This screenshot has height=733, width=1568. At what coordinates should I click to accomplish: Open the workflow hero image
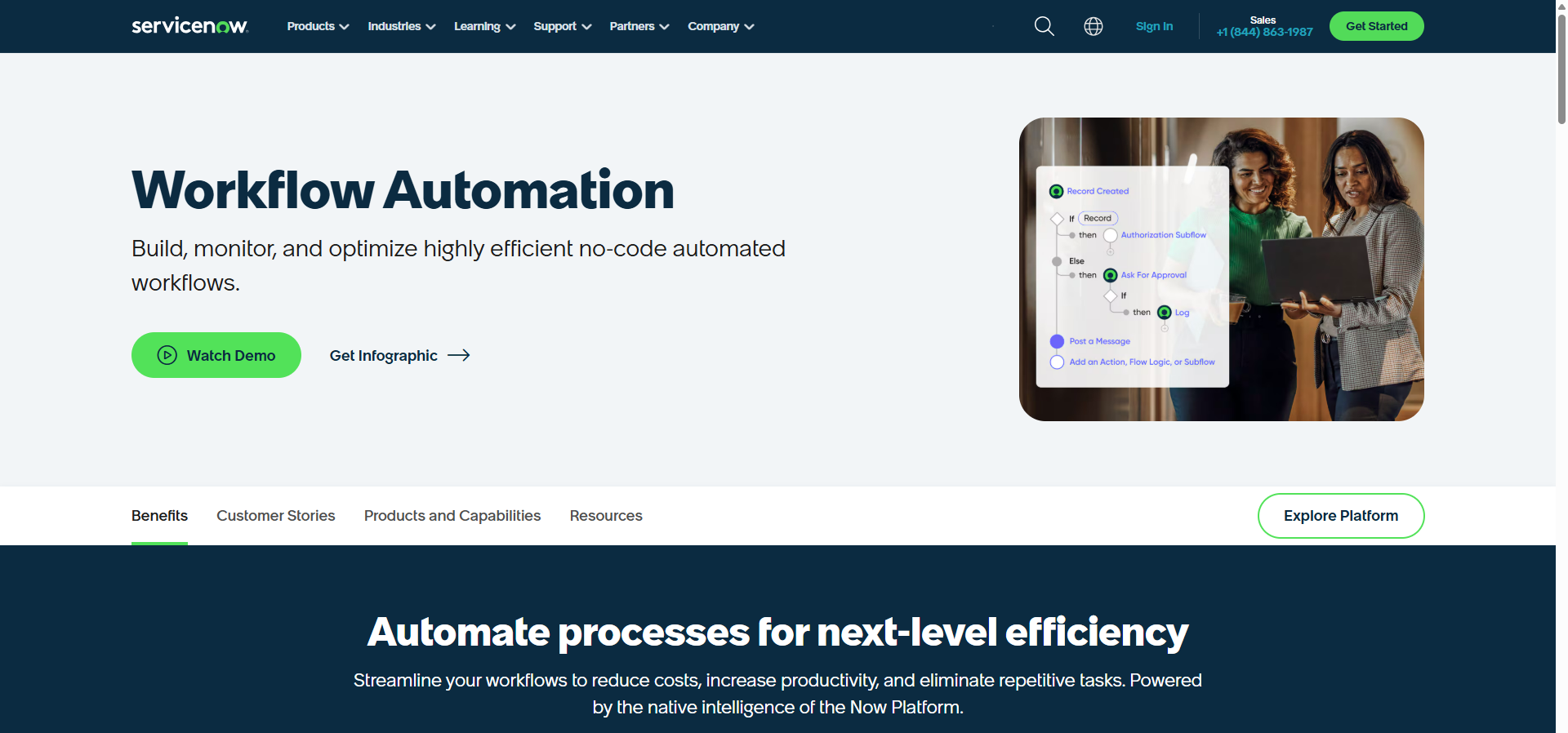[1221, 269]
